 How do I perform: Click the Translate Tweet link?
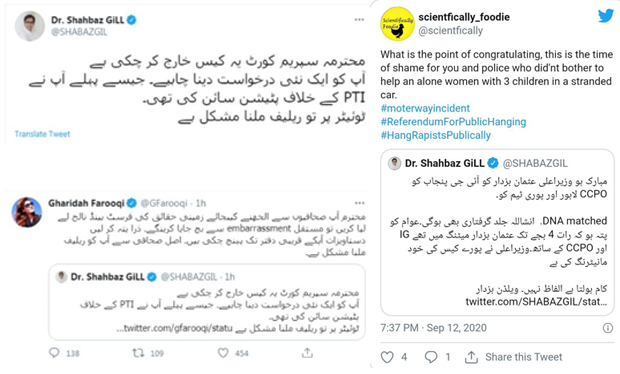coord(42,134)
